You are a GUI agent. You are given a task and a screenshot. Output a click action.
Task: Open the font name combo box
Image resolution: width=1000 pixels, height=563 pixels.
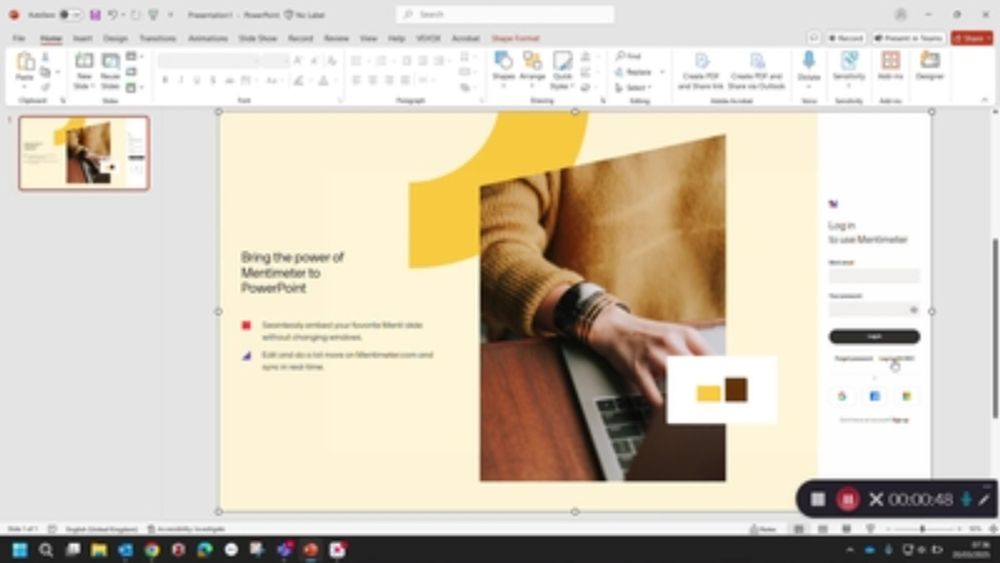(209, 61)
